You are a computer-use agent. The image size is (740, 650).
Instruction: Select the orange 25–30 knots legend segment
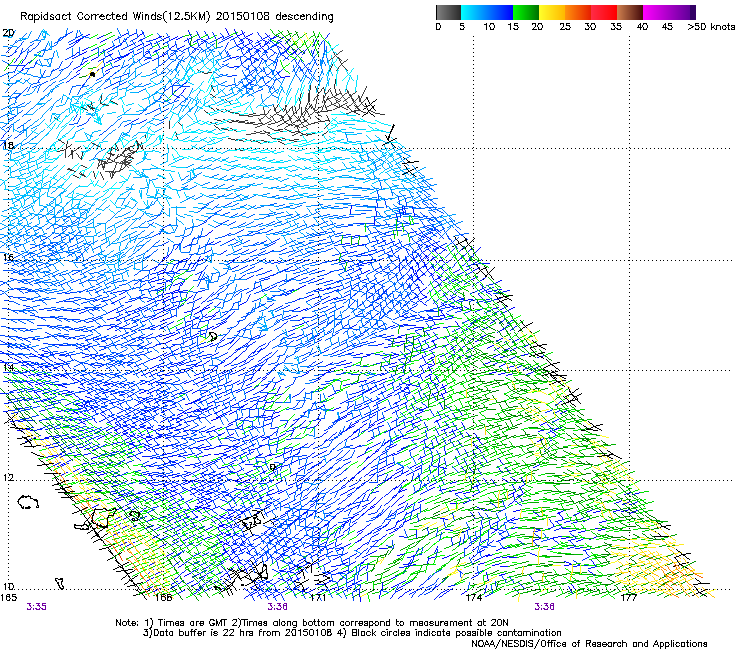tap(578, 12)
